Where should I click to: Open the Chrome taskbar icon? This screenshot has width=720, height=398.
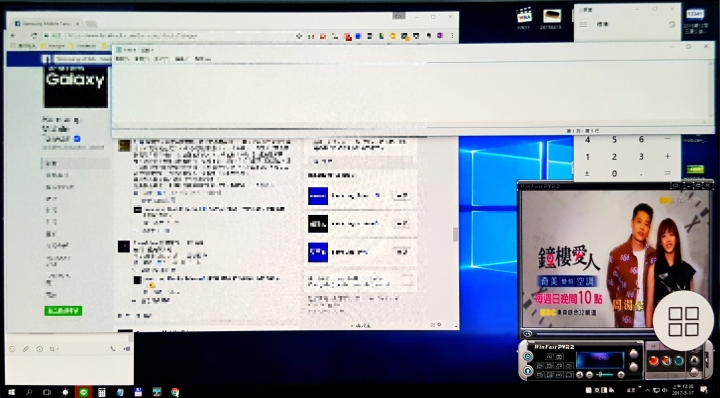(x=175, y=392)
